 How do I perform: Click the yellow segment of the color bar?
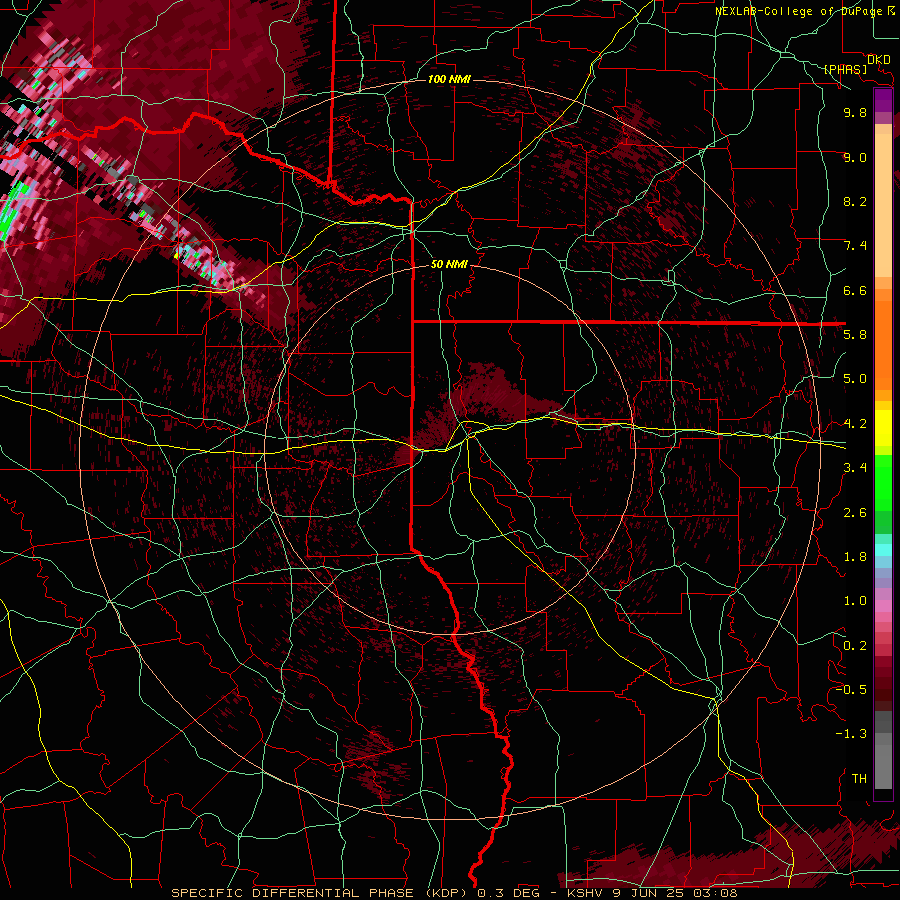pos(883,428)
